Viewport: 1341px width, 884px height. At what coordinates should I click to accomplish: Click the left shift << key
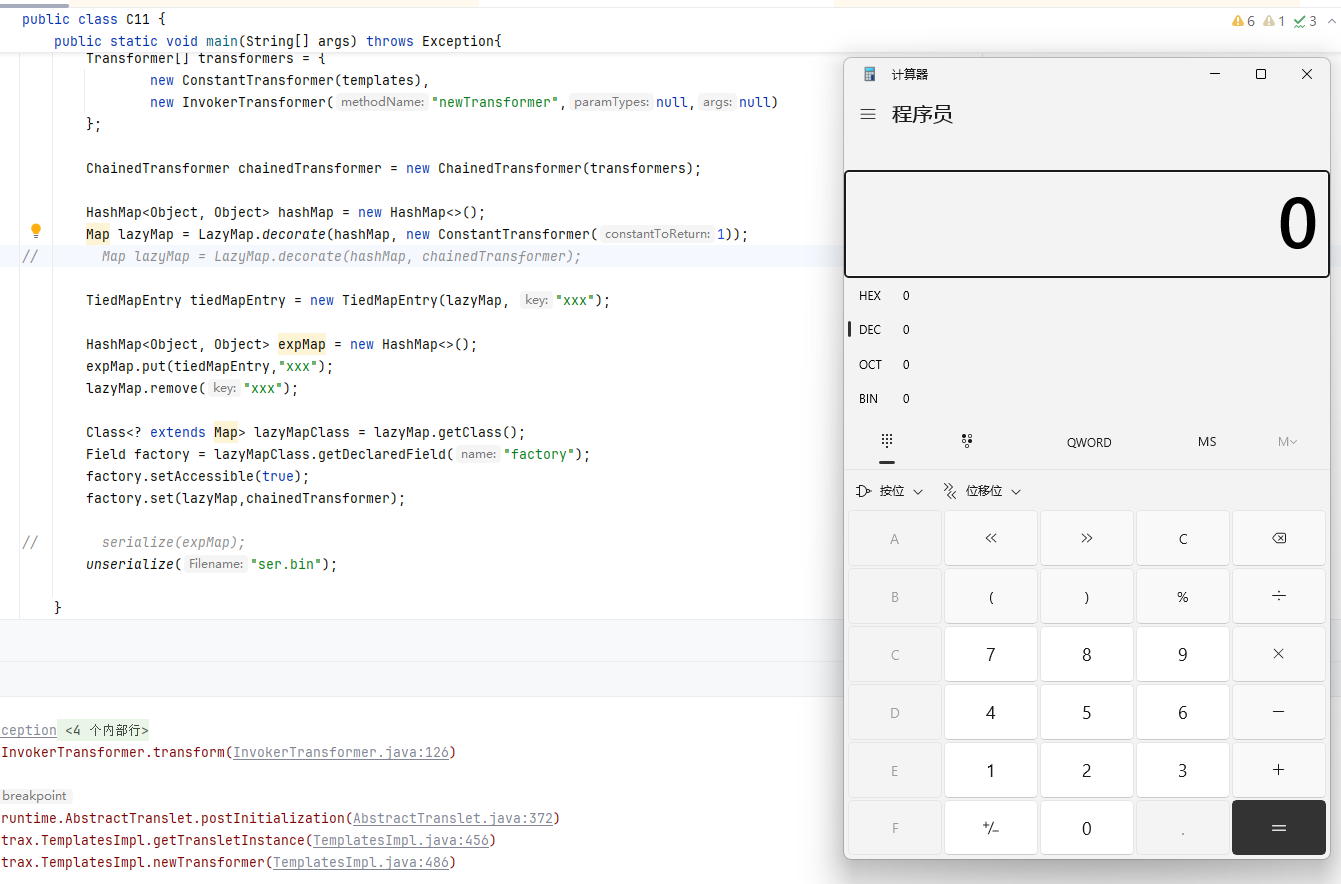click(x=991, y=539)
